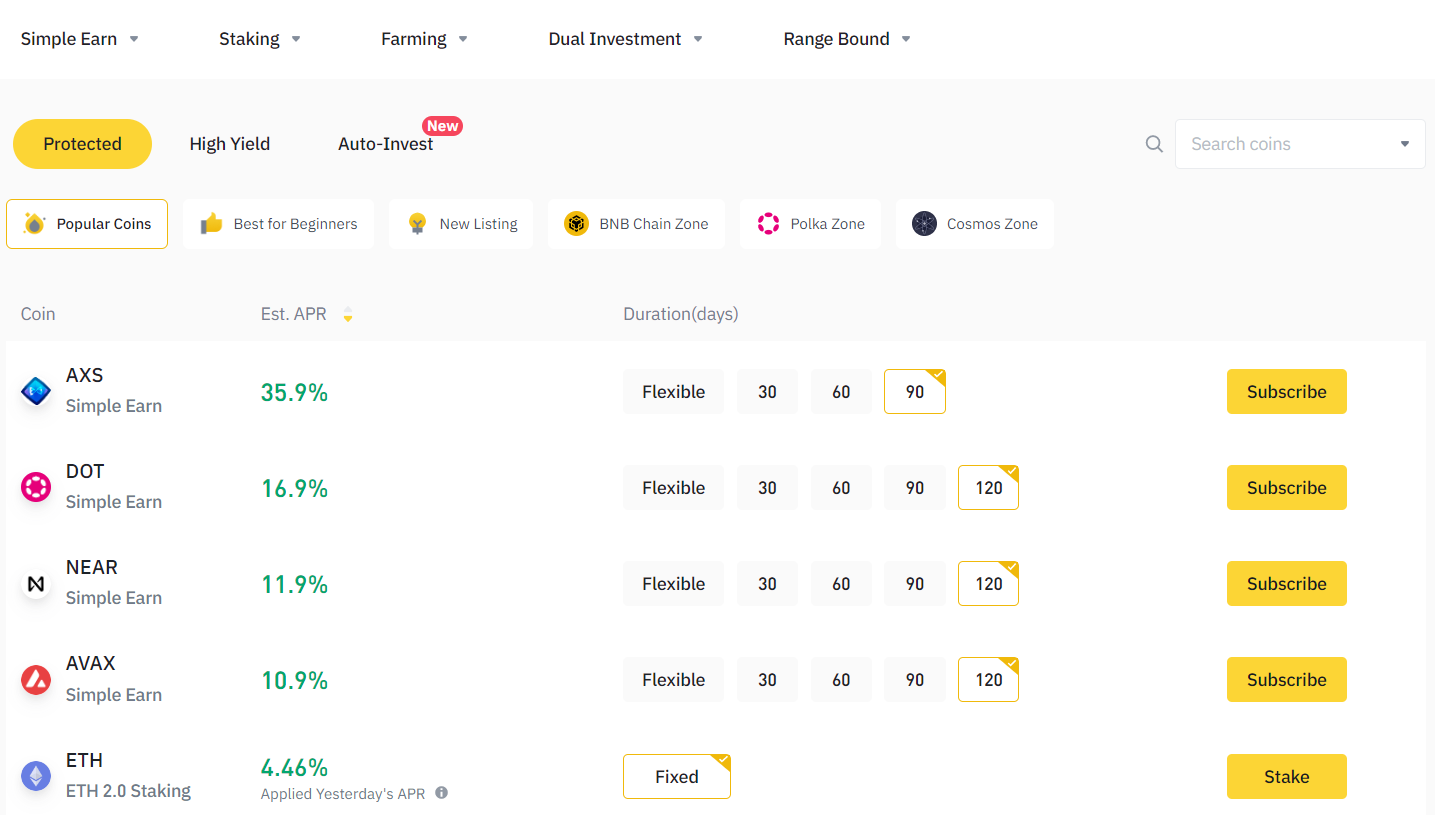
Task: Open the Dual Investment dropdown
Action: [x=625, y=39]
